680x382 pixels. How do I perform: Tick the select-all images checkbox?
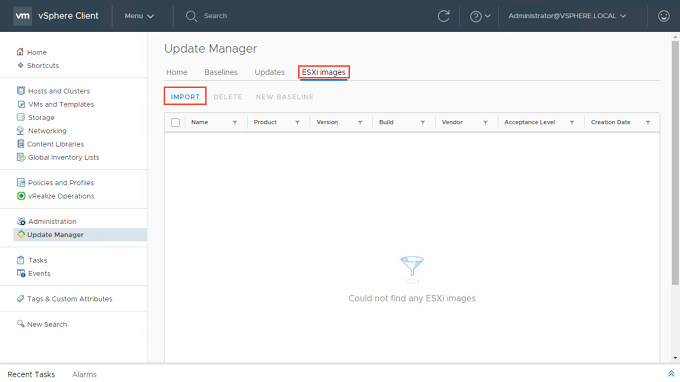click(x=175, y=123)
